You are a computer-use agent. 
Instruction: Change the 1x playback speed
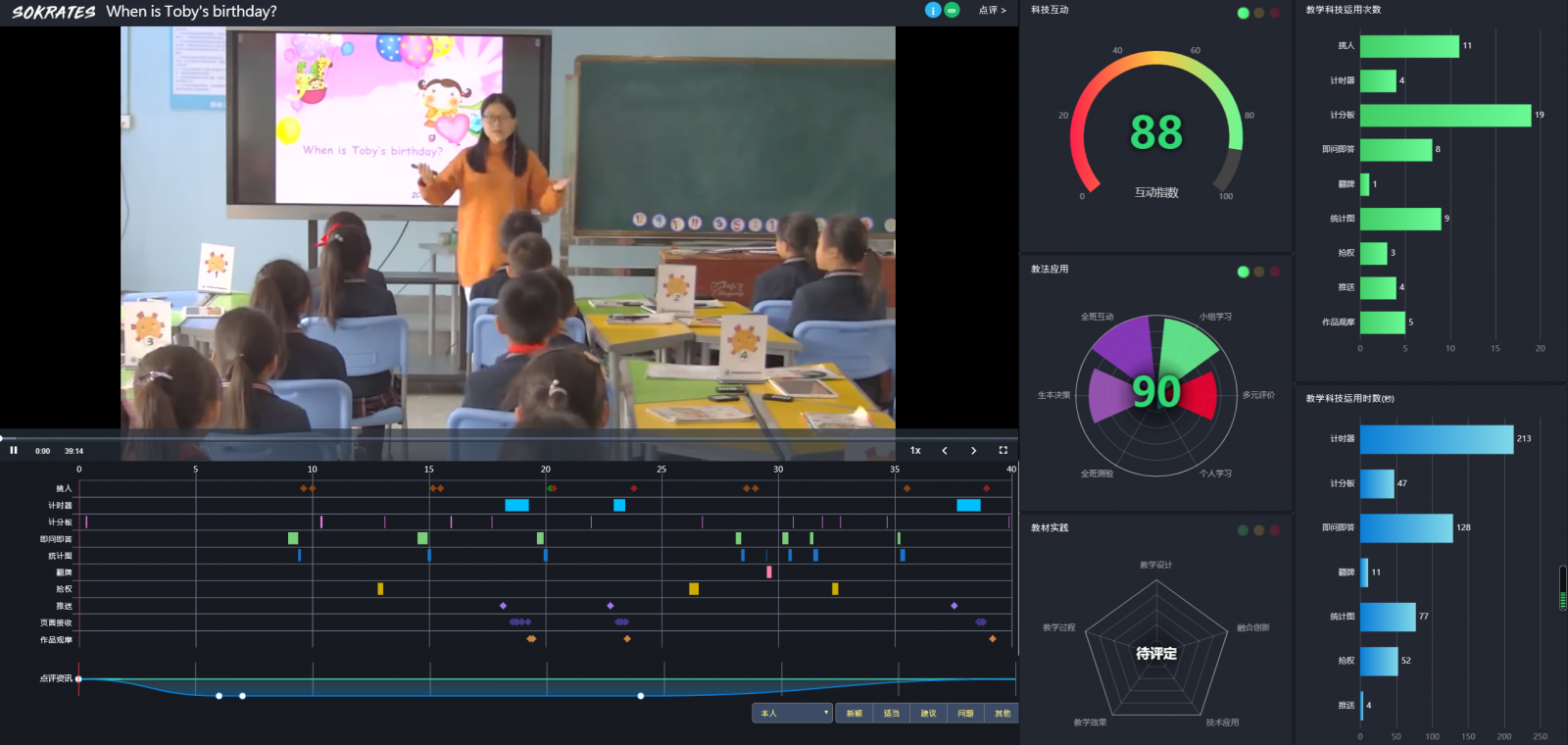[915, 451]
